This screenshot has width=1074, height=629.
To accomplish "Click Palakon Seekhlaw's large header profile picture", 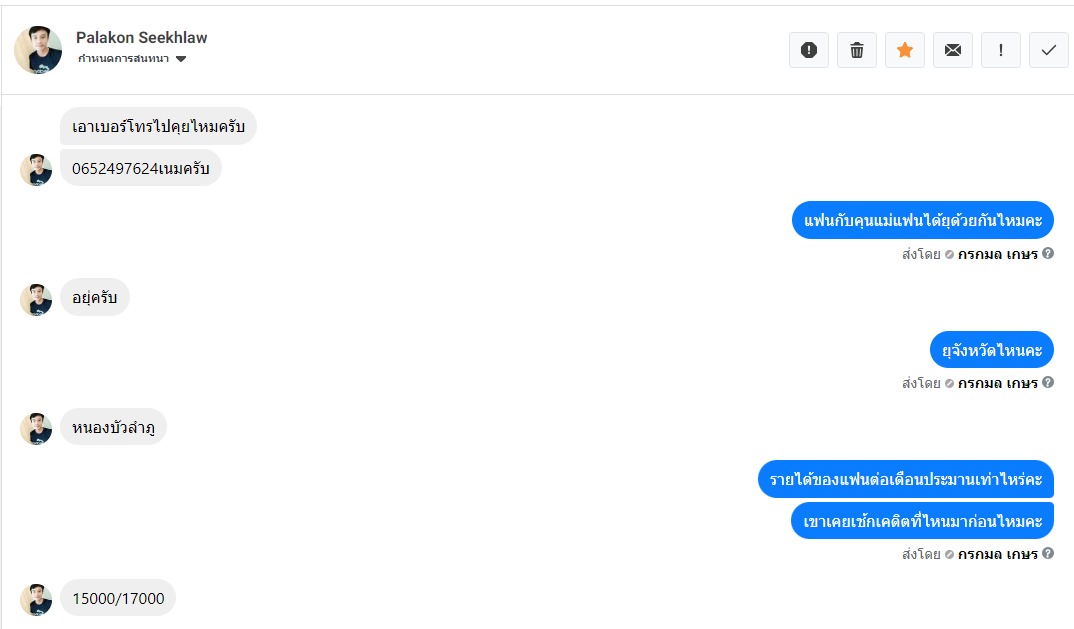I will [38, 50].
